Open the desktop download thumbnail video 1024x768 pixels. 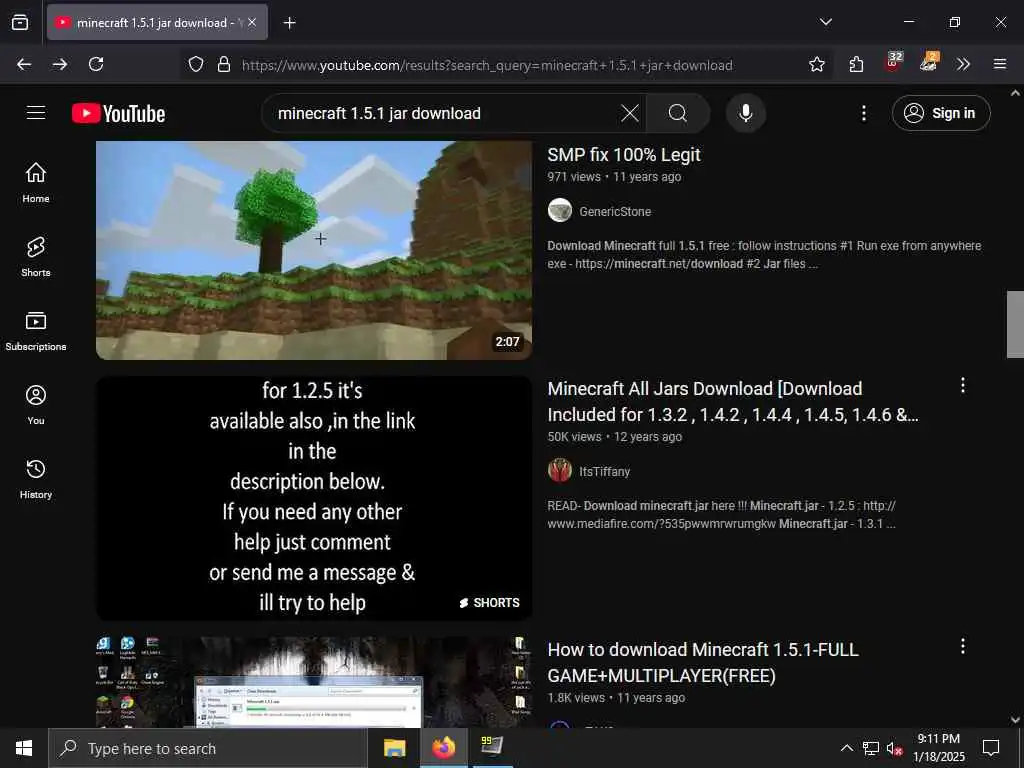(314, 682)
